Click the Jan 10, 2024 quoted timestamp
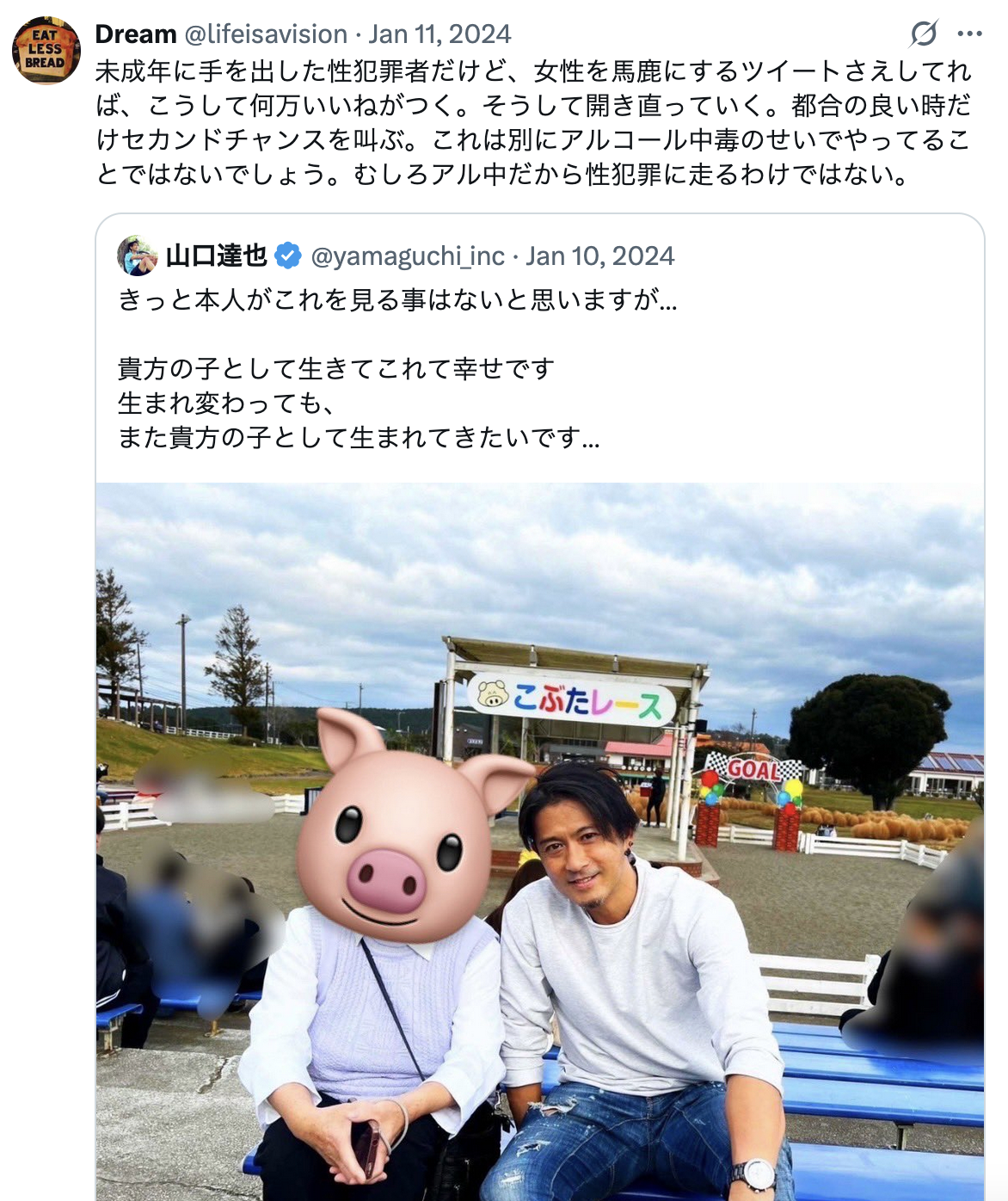 pos(600,256)
